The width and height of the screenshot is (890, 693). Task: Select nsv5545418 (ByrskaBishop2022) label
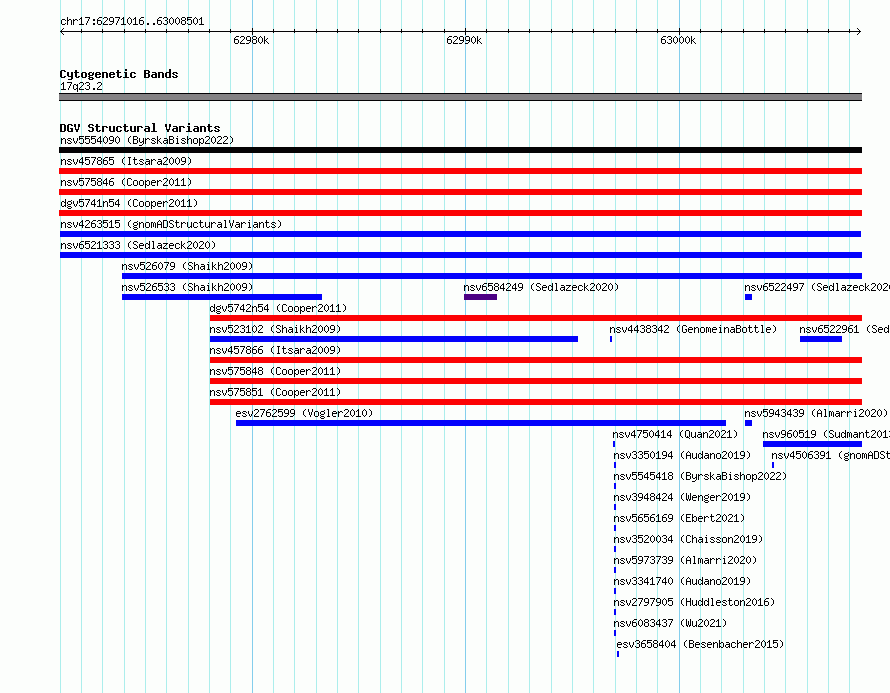pyautogui.click(x=700, y=476)
